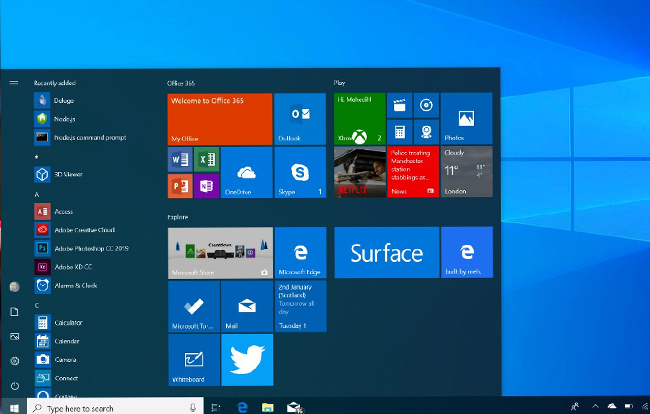The image size is (650, 414).
Task: Open the OneNote tile
Action: coord(206,186)
